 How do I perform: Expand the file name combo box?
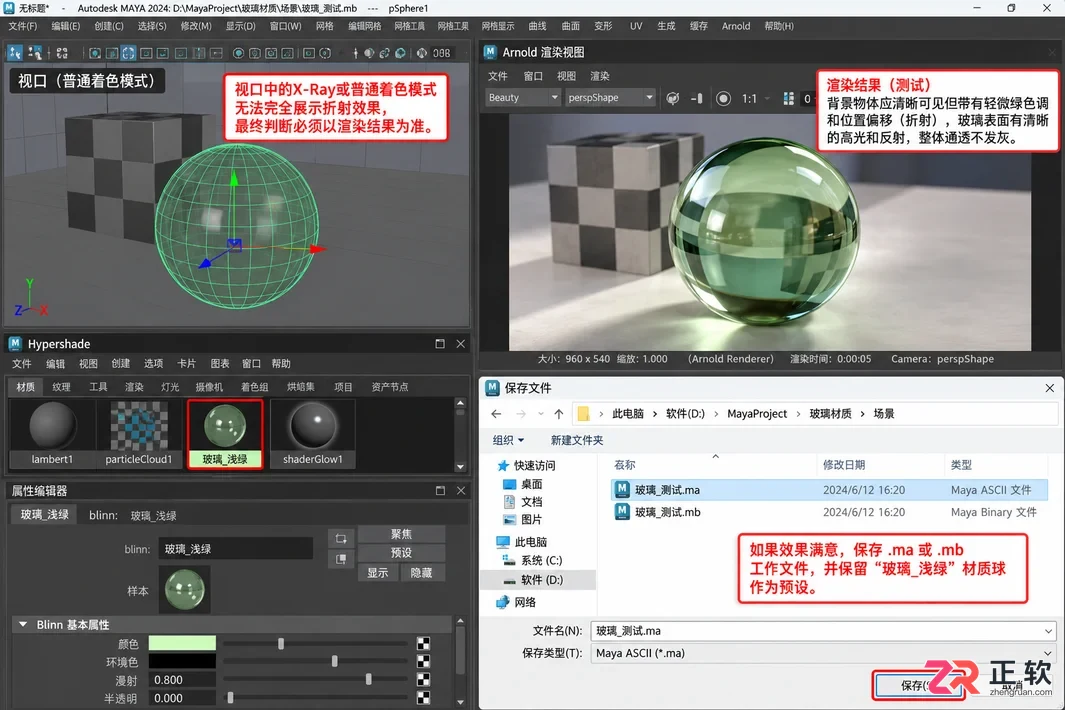click(1049, 631)
